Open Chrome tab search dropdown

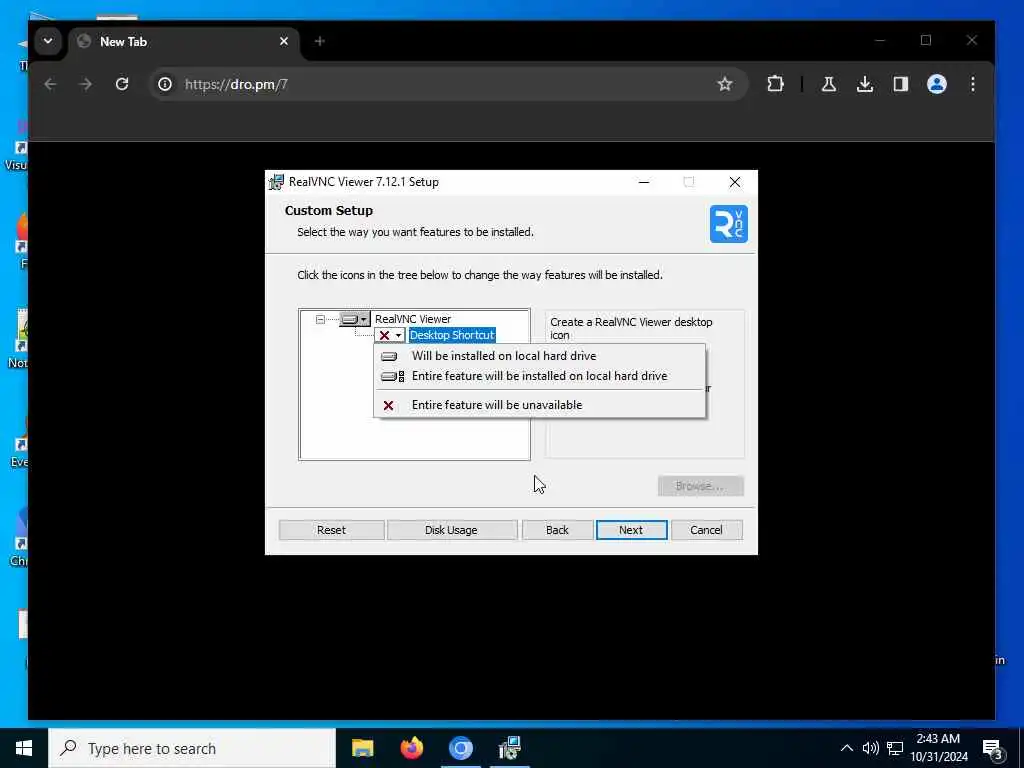pyautogui.click(x=48, y=41)
